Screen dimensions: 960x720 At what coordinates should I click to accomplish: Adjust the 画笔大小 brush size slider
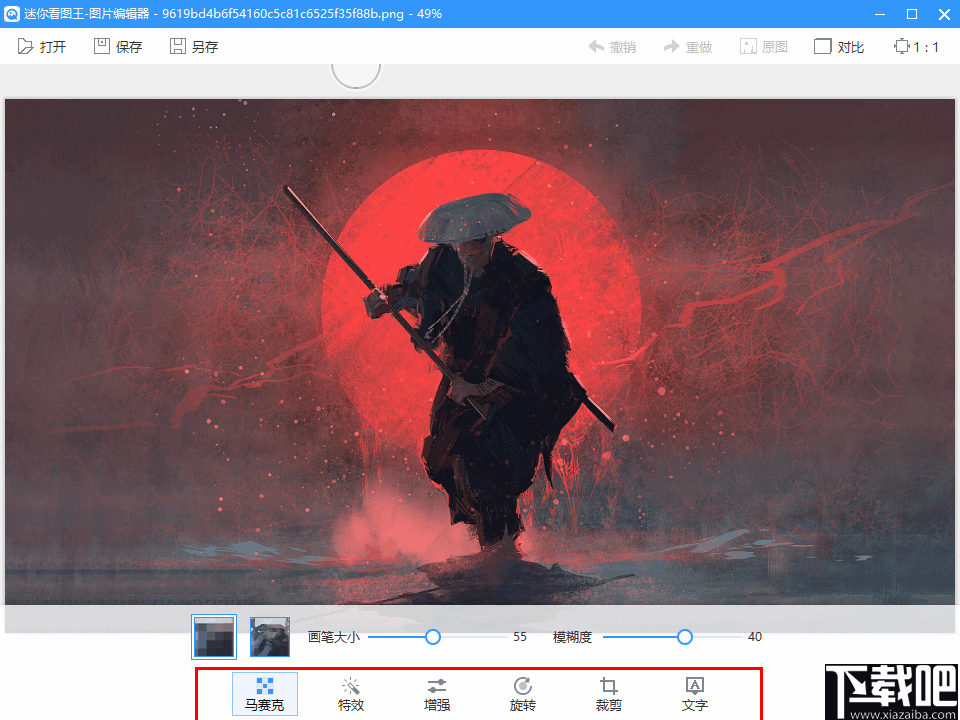coord(432,637)
